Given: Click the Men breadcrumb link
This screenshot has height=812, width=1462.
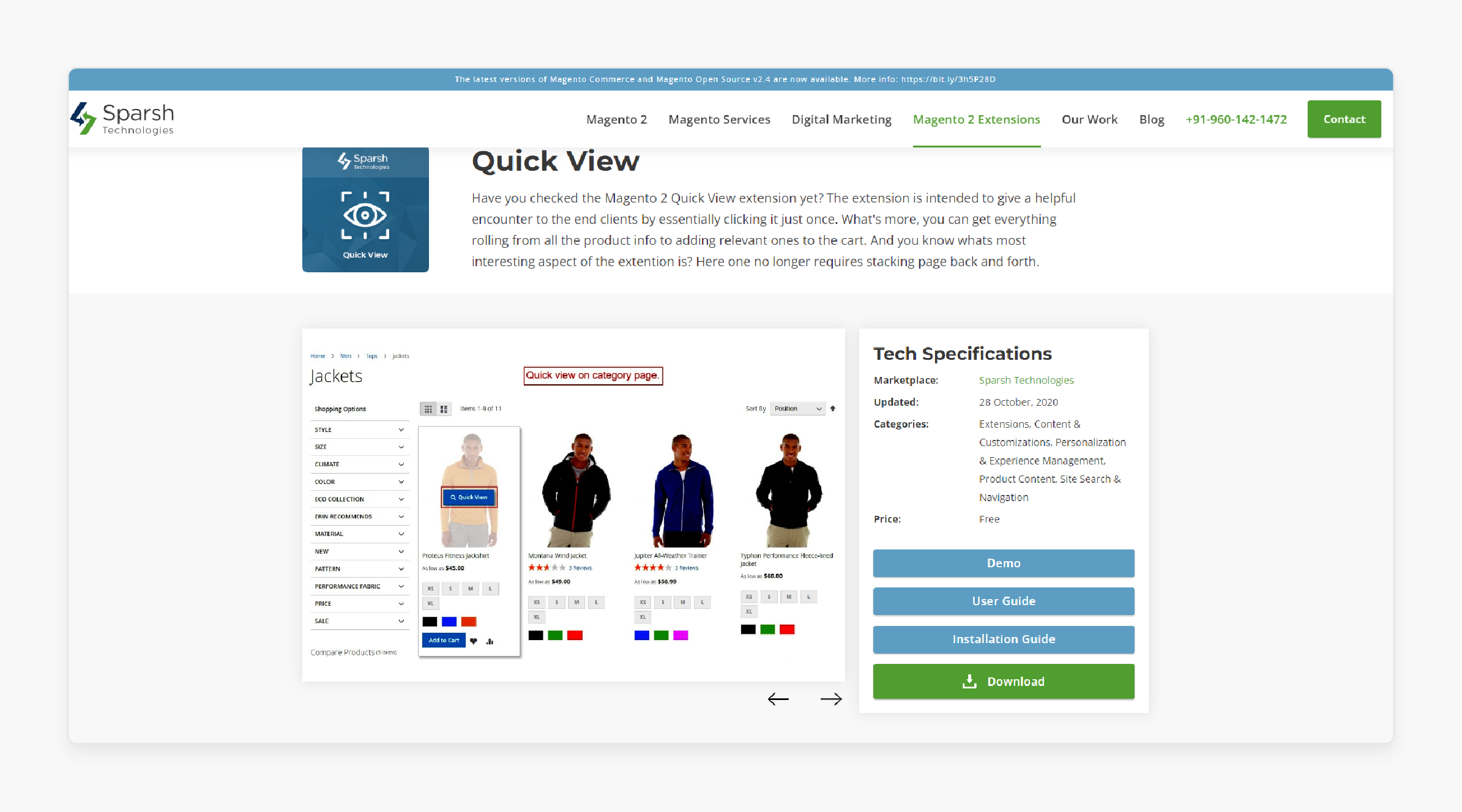Looking at the screenshot, I should pos(346,356).
